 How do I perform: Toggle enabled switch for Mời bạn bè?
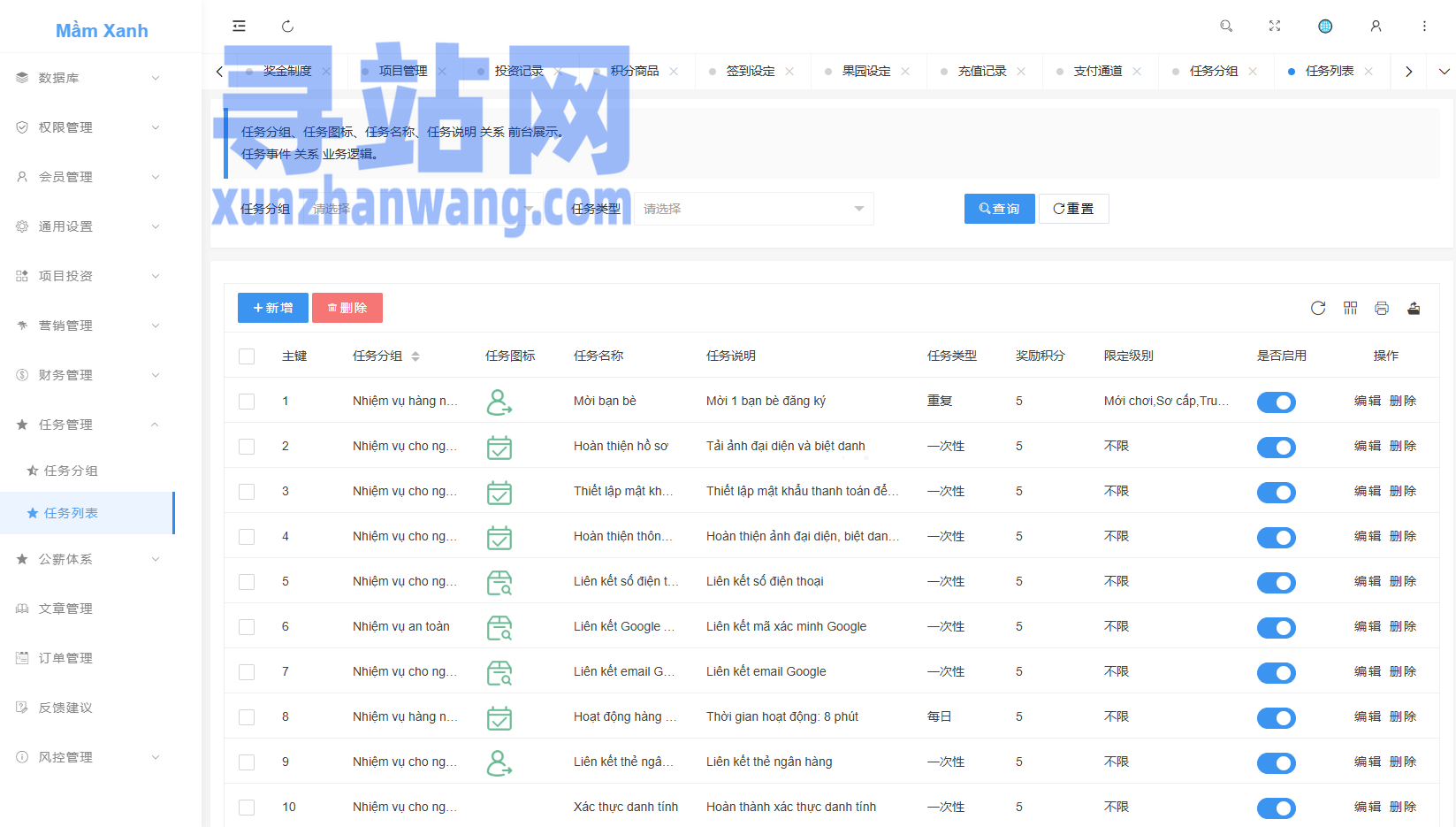coord(1276,402)
